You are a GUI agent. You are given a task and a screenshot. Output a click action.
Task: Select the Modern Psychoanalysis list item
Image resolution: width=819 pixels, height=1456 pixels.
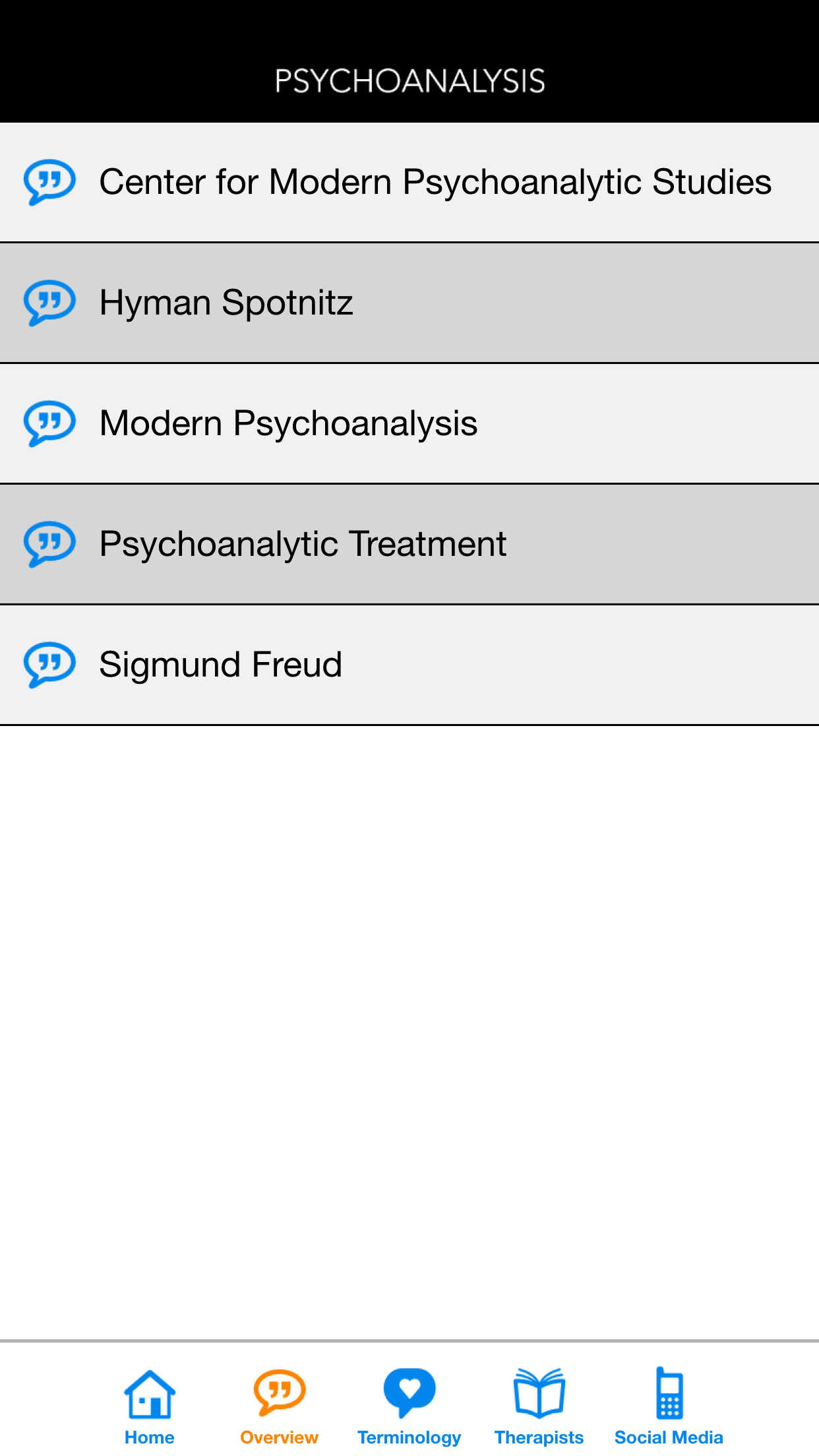409,423
